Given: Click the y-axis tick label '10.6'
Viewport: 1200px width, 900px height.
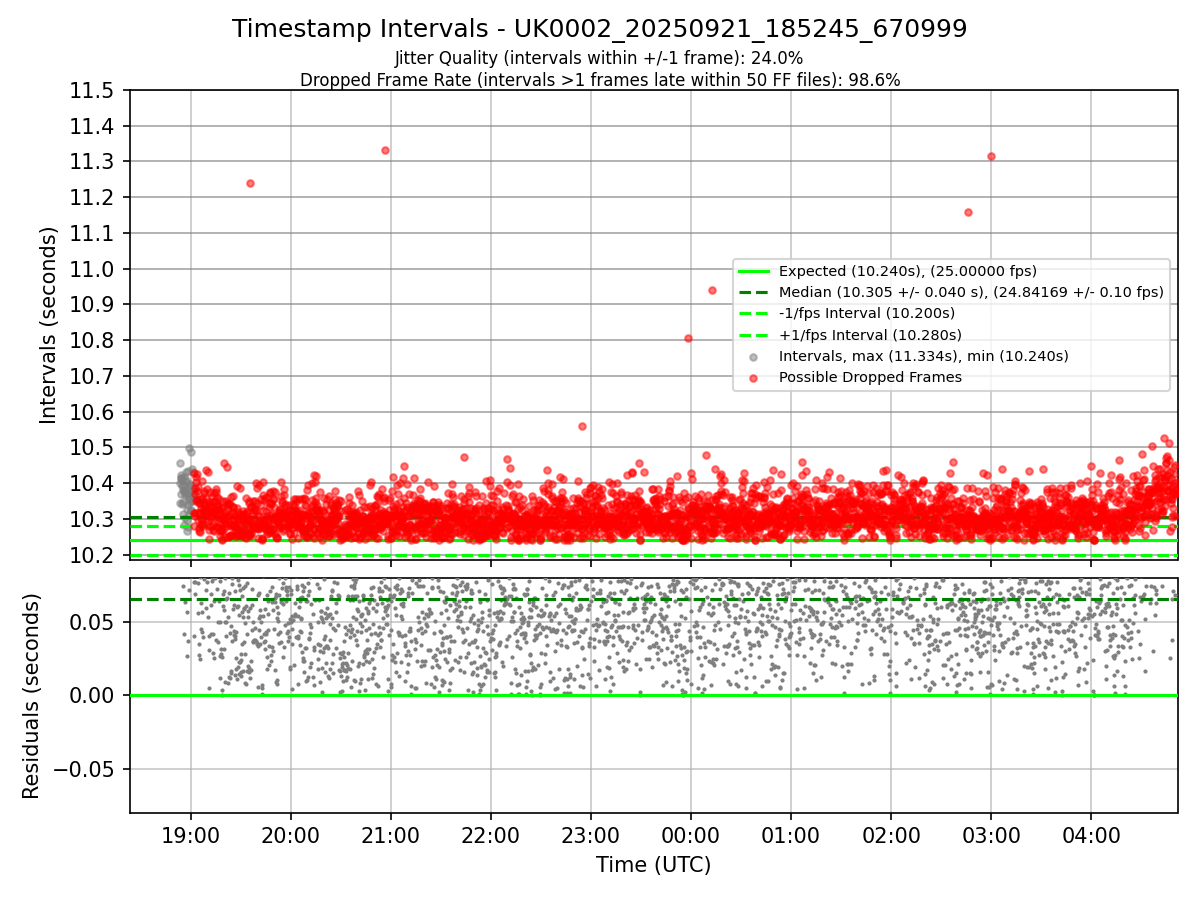Looking at the screenshot, I should tap(94, 412).
